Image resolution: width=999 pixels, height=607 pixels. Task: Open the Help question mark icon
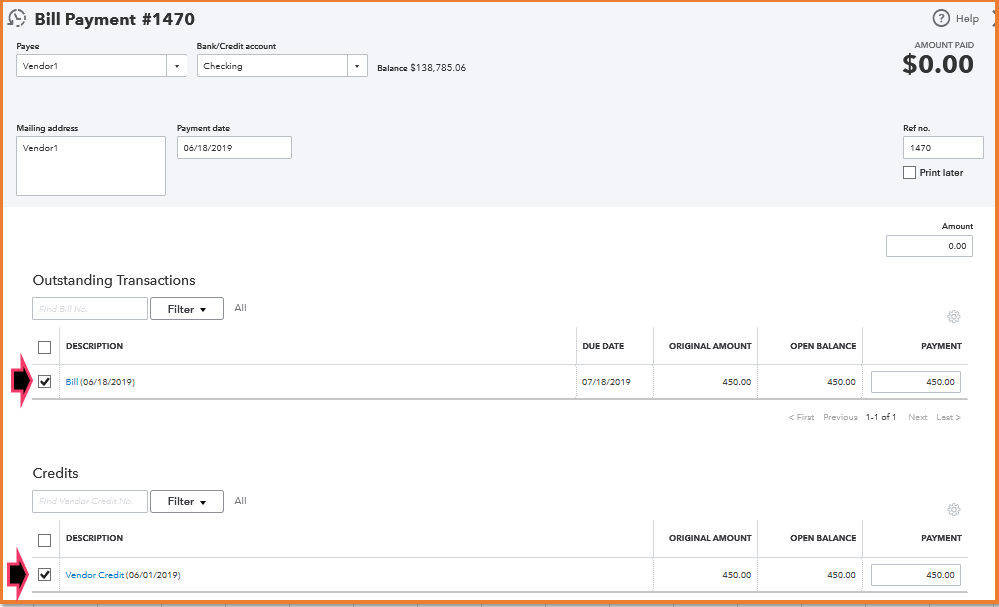pyautogui.click(x=941, y=18)
